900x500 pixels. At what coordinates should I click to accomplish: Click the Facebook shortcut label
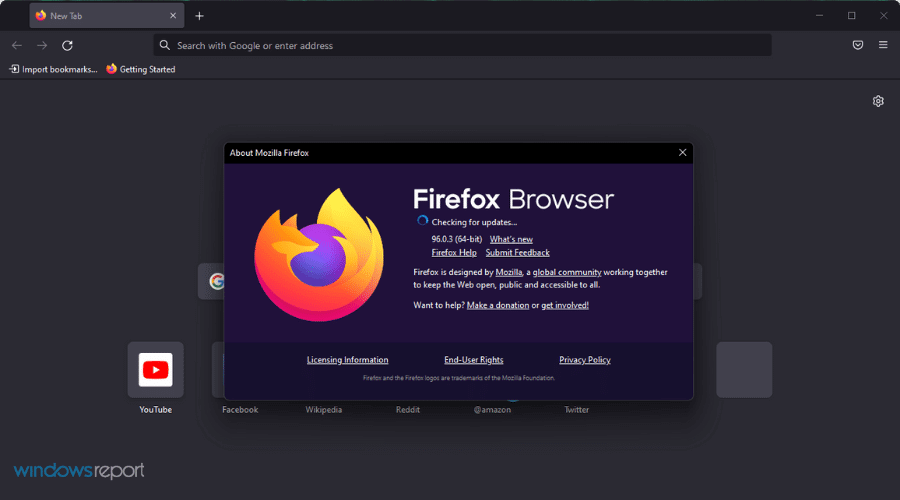[x=240, y=410]
